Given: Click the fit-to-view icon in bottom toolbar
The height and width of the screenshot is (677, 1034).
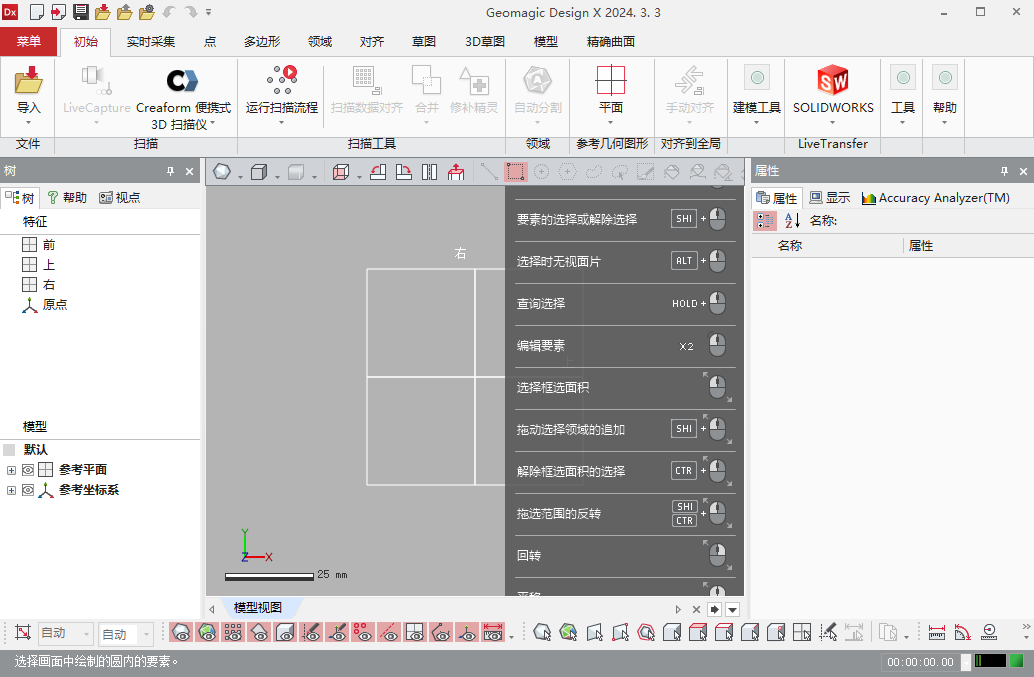Looking at the screenshot, I should click(x=23, y=633).
